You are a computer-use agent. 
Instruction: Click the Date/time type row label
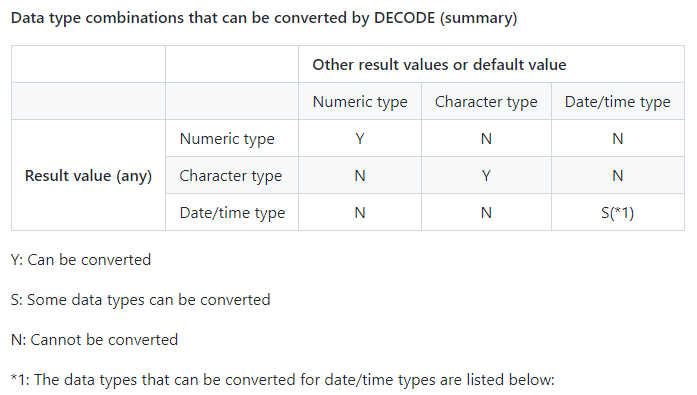click(232, 213)
